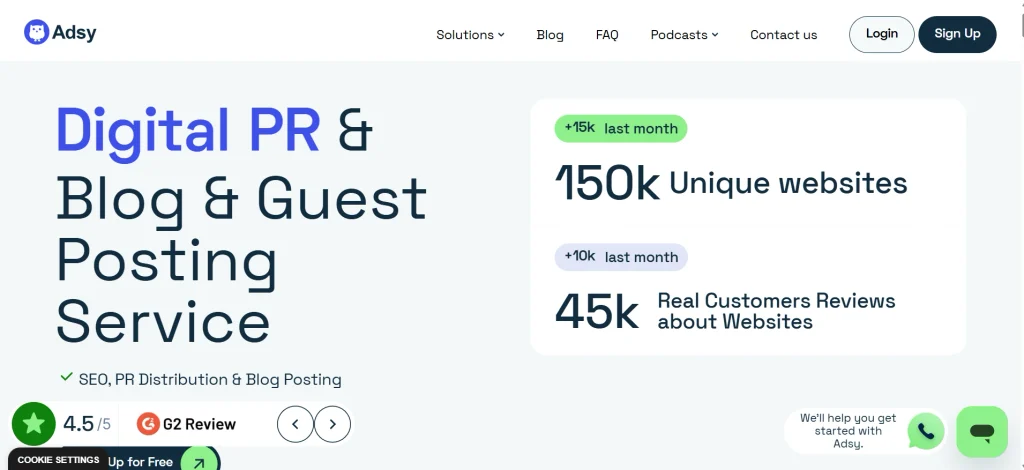Click the 'We'll help you get started' message
Viewport: 1024px width, 470px height.
(x=848, y=431)
